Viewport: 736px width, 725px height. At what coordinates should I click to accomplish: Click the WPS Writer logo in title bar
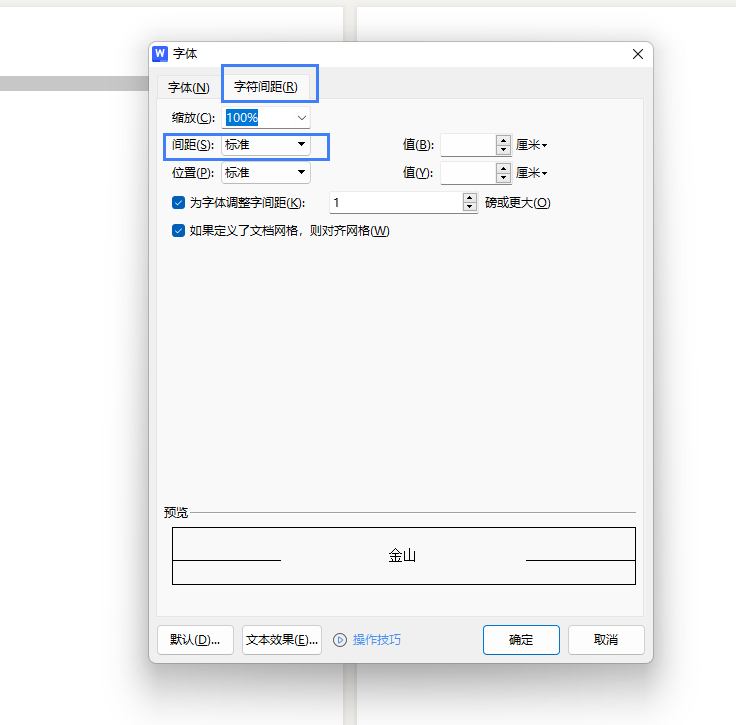click(x=160, y=53)
